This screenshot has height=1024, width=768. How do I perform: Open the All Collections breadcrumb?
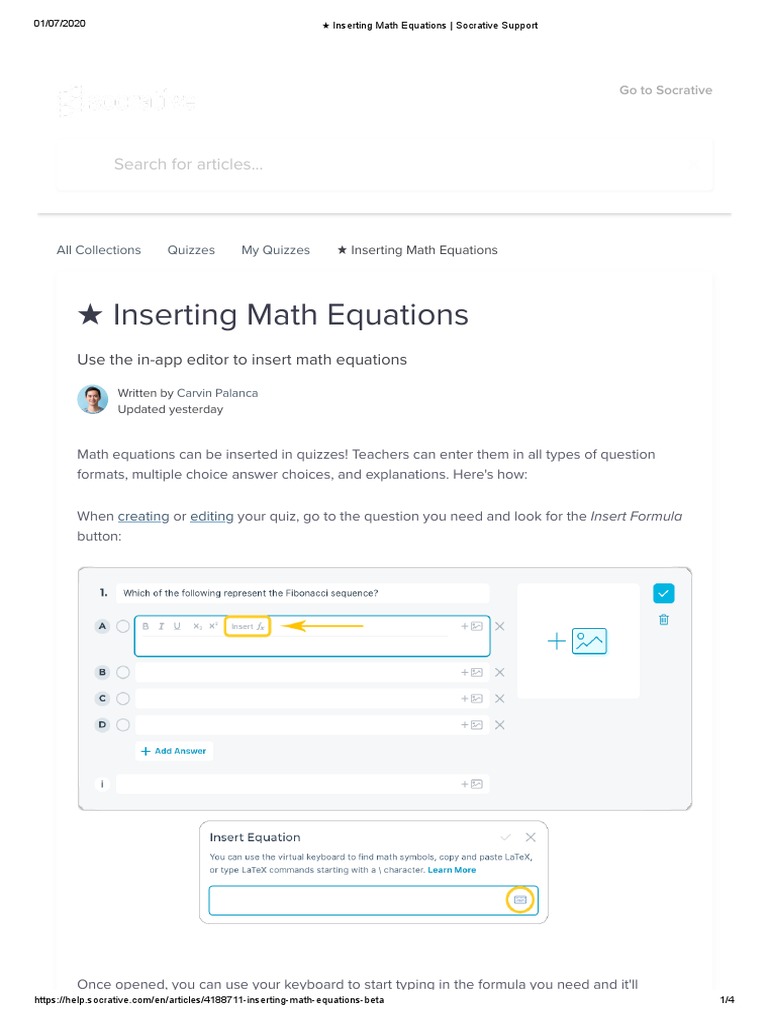tap(99, 250)
